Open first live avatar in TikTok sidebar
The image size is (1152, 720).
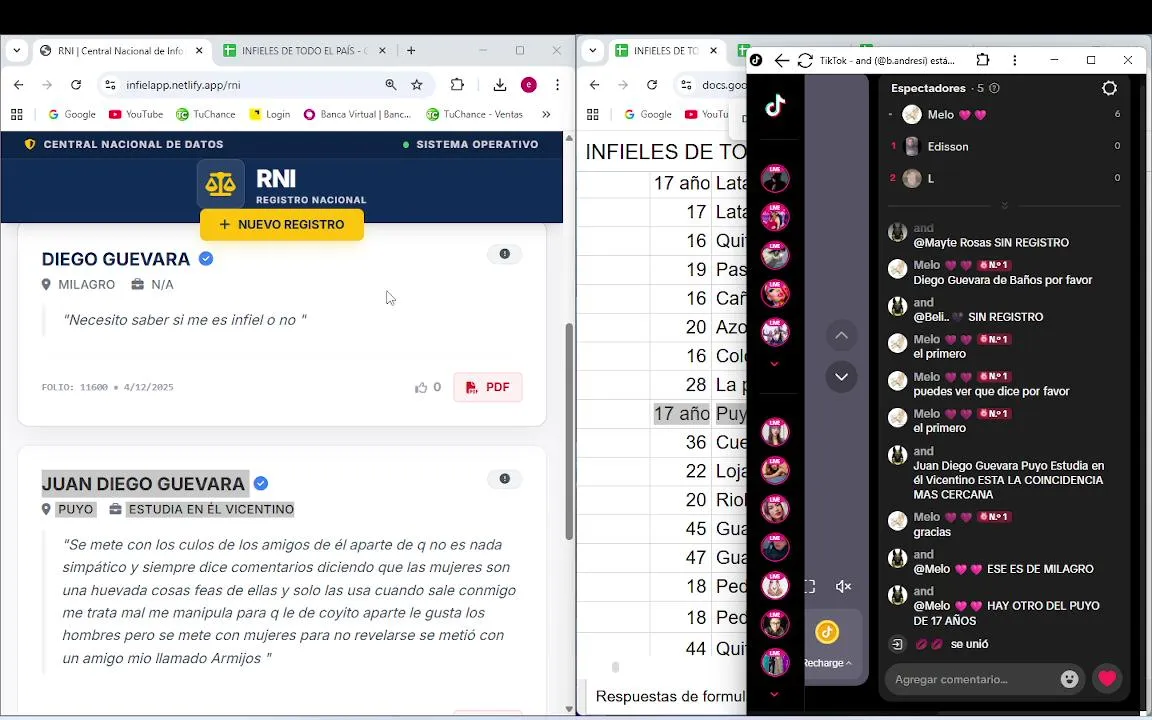(x=774, y=178)
